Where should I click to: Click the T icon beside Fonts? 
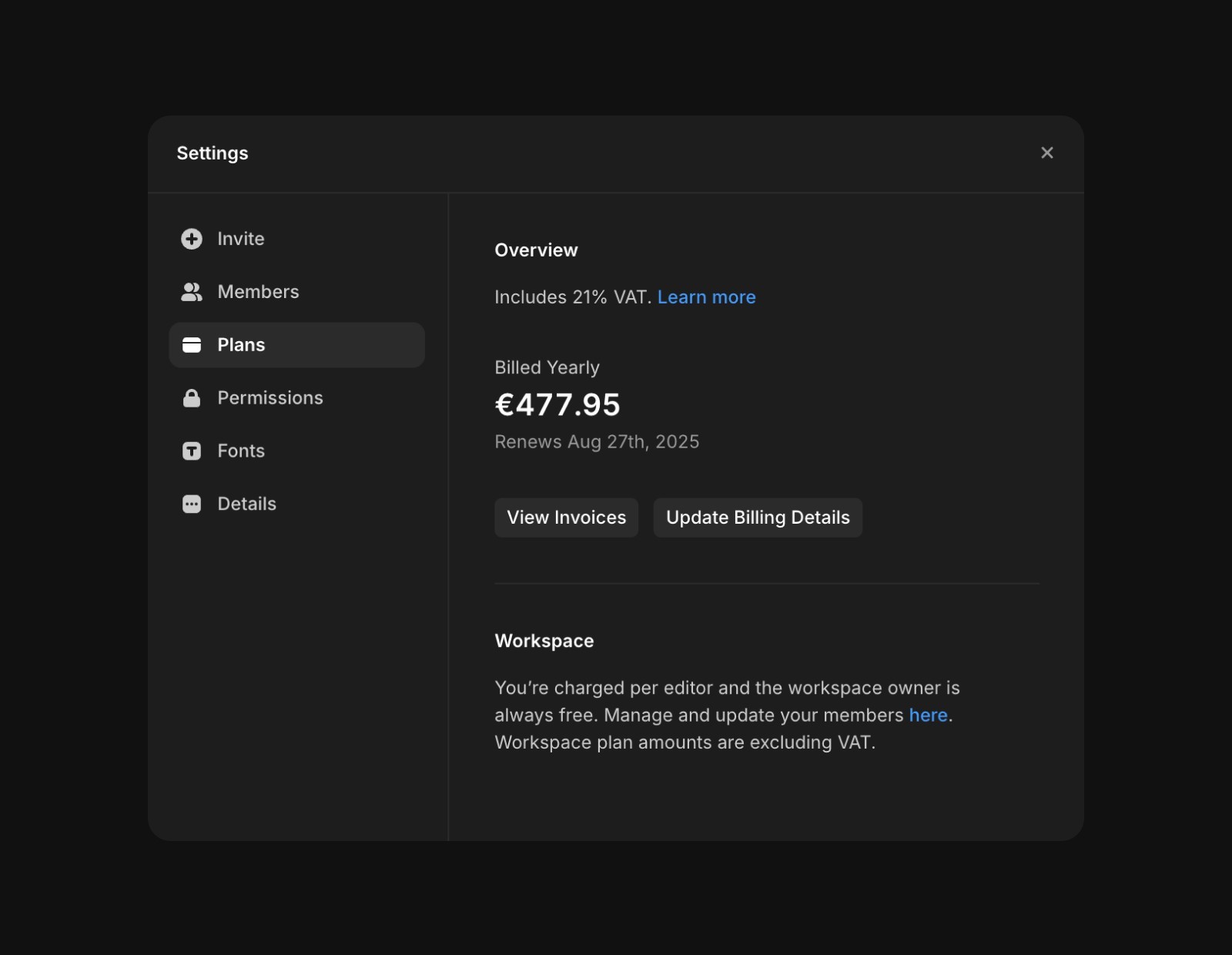(x=192, y=451)
